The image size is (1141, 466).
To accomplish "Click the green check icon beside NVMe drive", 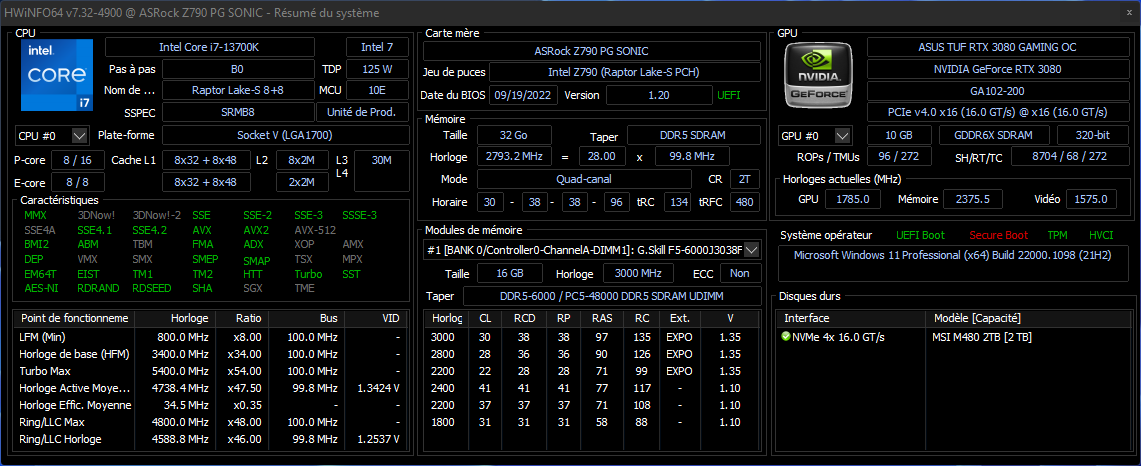I will click(785, 337).
